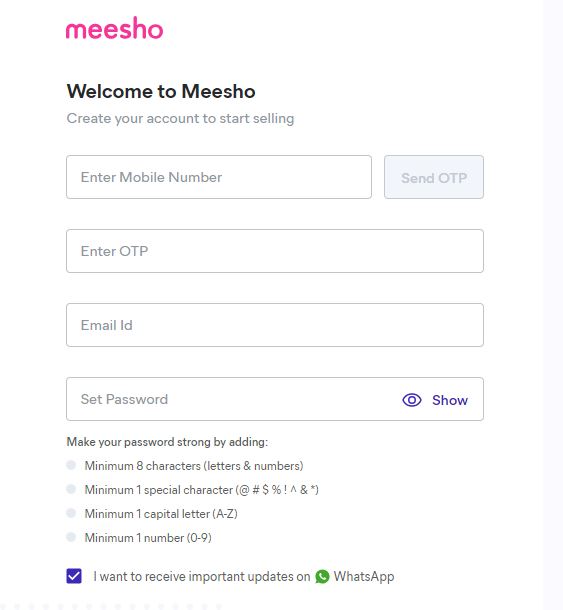563x610 pixels.
Task: Click the meesho logo
Action: tap(114, 28)
